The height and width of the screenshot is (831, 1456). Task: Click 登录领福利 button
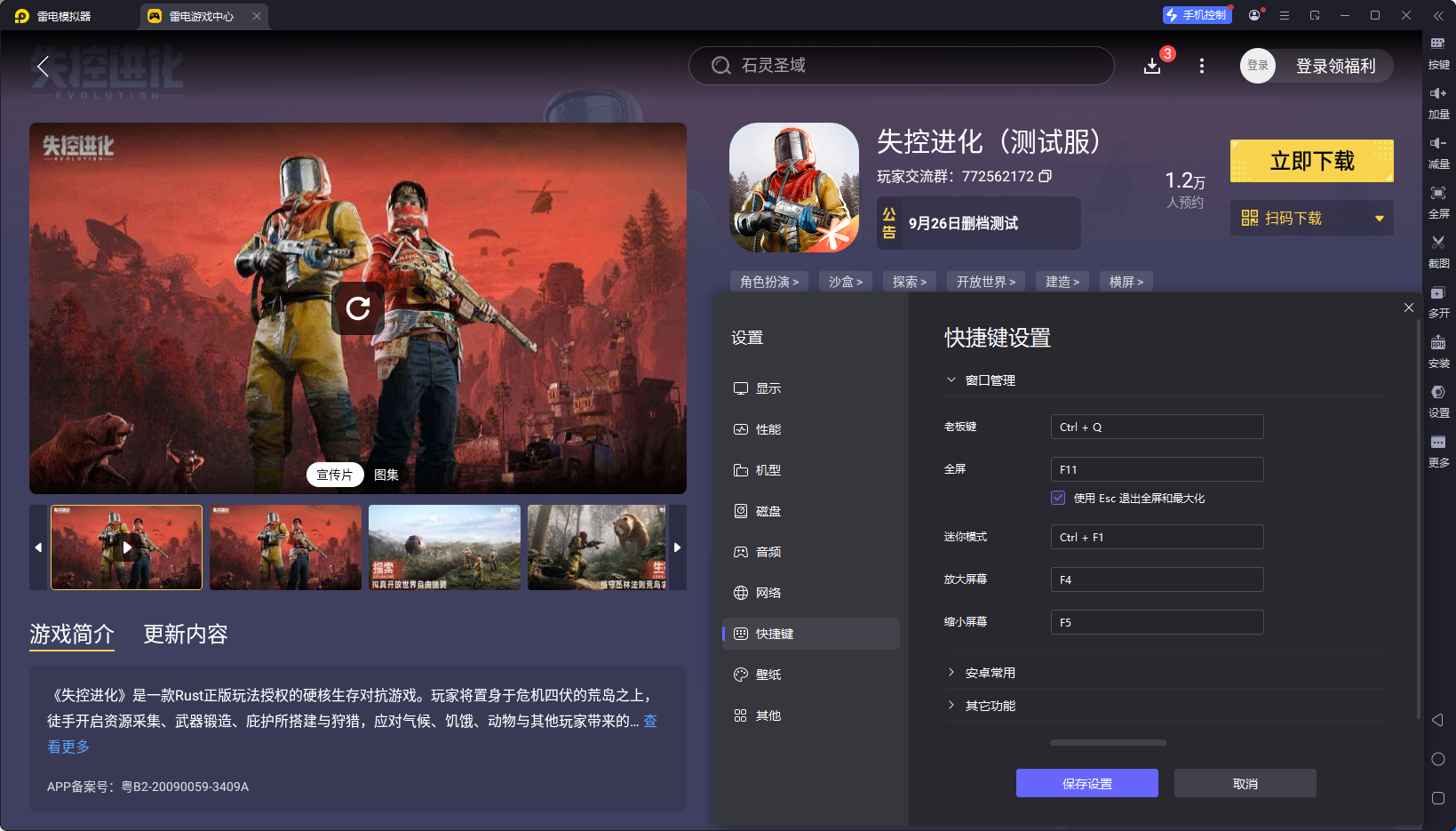click(x=1335, y=66)
